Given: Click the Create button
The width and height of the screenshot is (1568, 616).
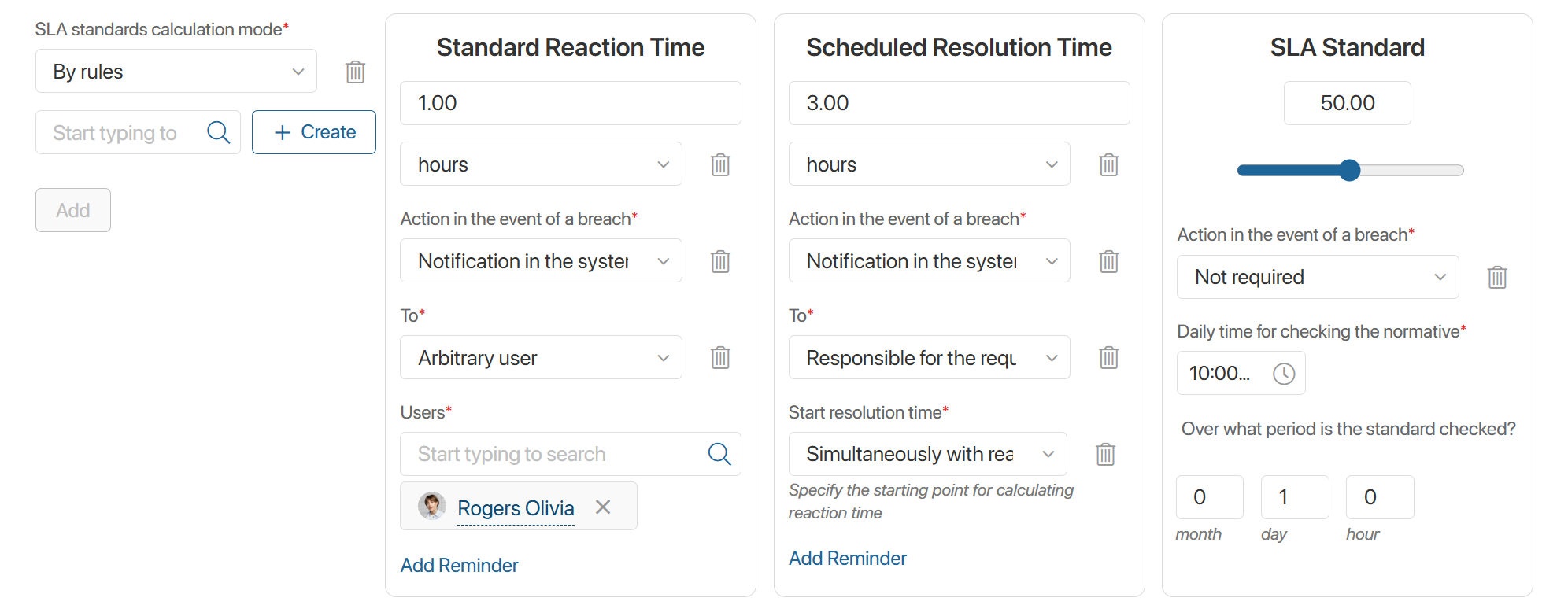Looking at the screenshot, I should [x=314, y=132].
